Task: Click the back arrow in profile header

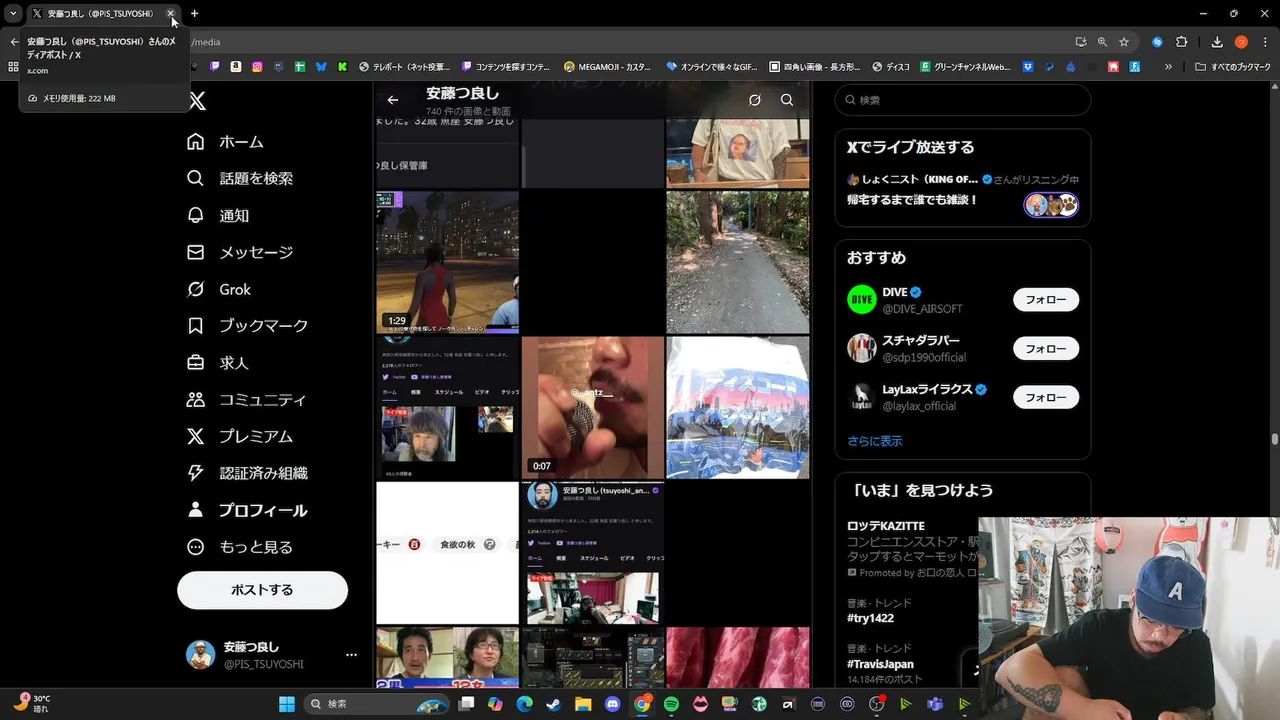Action: pyautogui.click(x=393, y=100)
